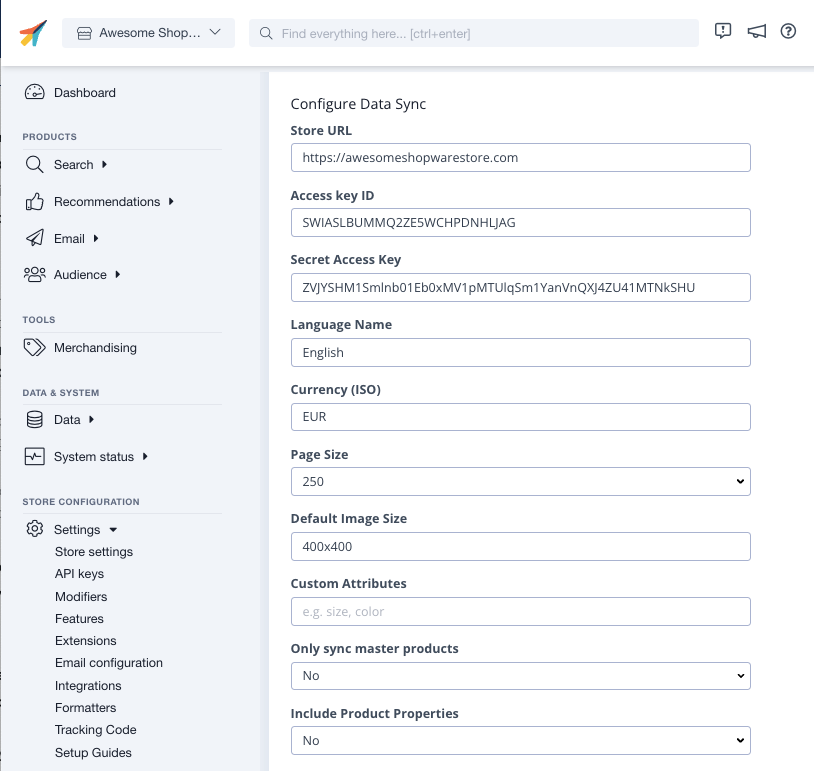The height and width of the screenshot is (771, 814).
Task: Click the Custom Attributes input field
Action: pos(520,612)
